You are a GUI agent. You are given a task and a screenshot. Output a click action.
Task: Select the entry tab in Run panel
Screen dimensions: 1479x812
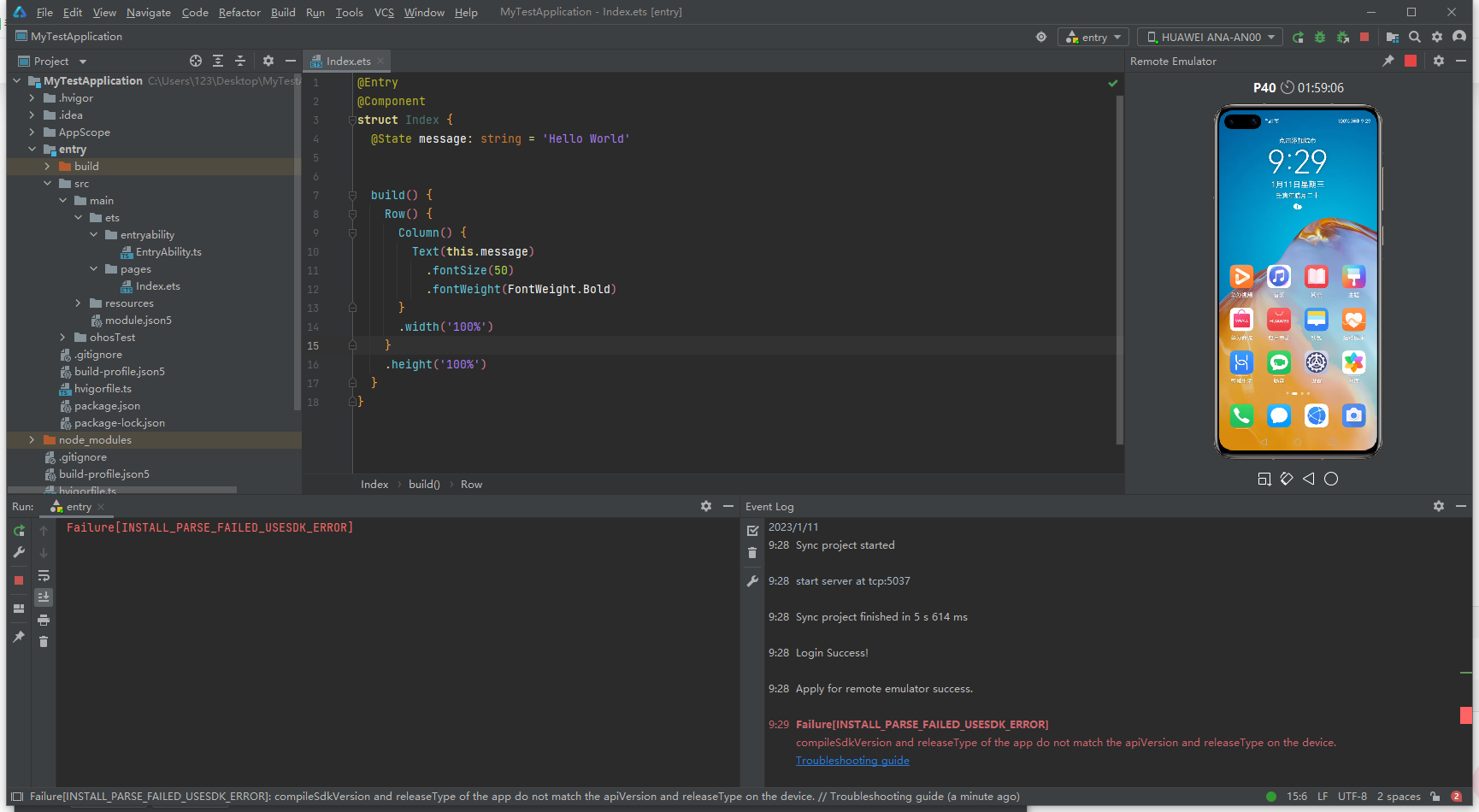(78, 507)
